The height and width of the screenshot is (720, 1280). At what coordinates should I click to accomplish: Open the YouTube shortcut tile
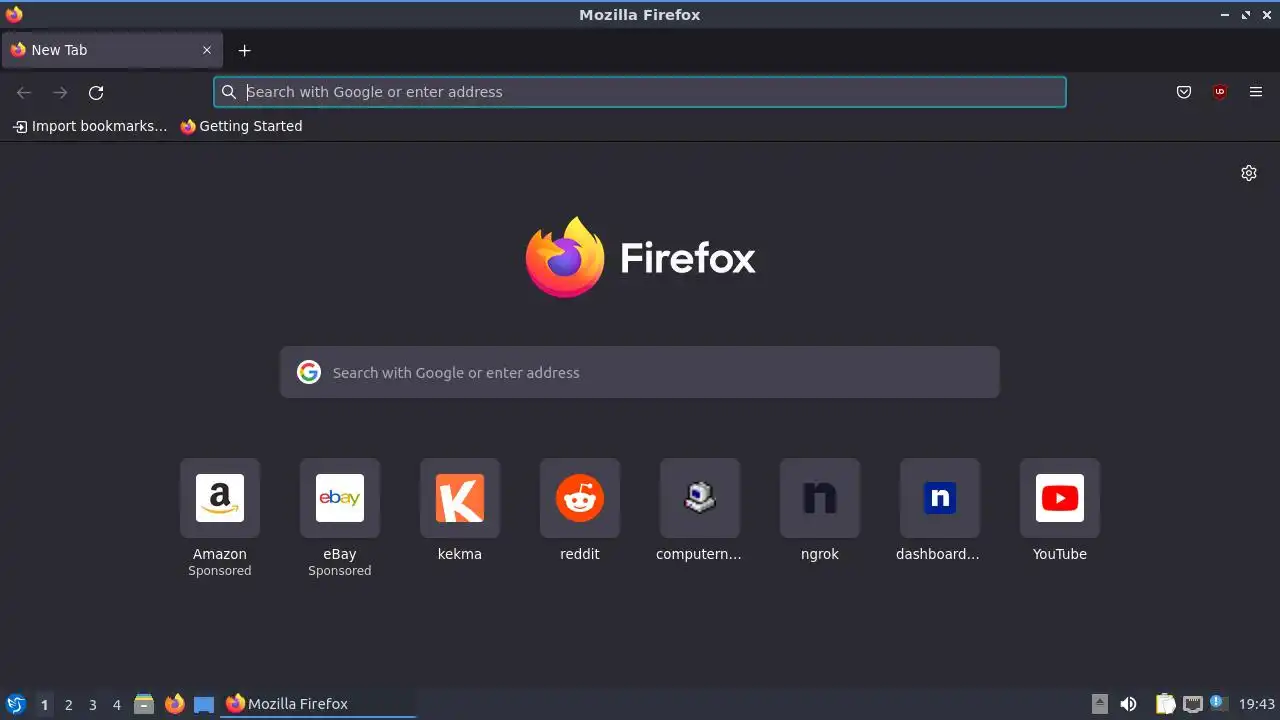tap(1060, 498)
